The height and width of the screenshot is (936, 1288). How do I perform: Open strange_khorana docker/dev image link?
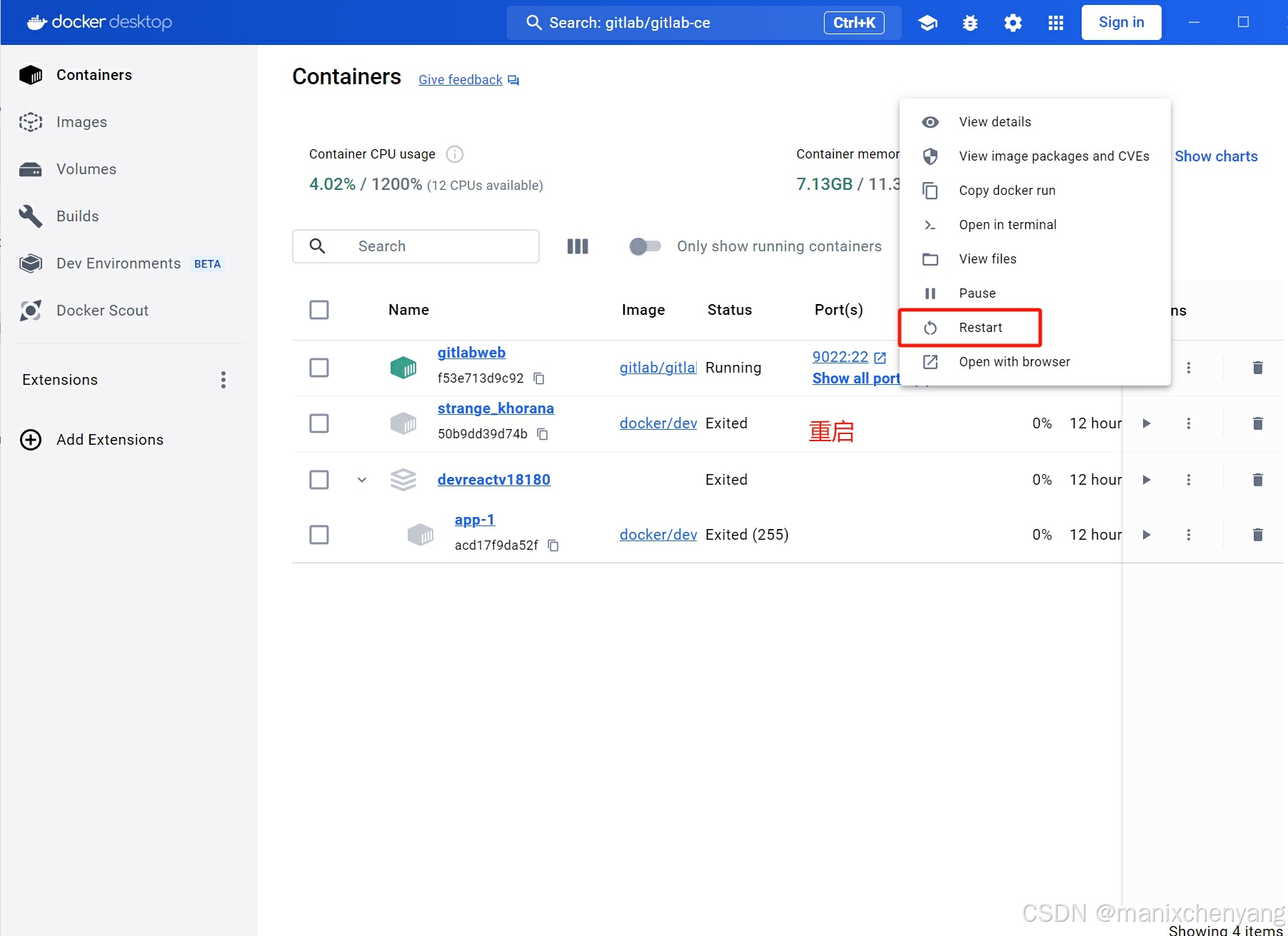(x=658, y=423)
